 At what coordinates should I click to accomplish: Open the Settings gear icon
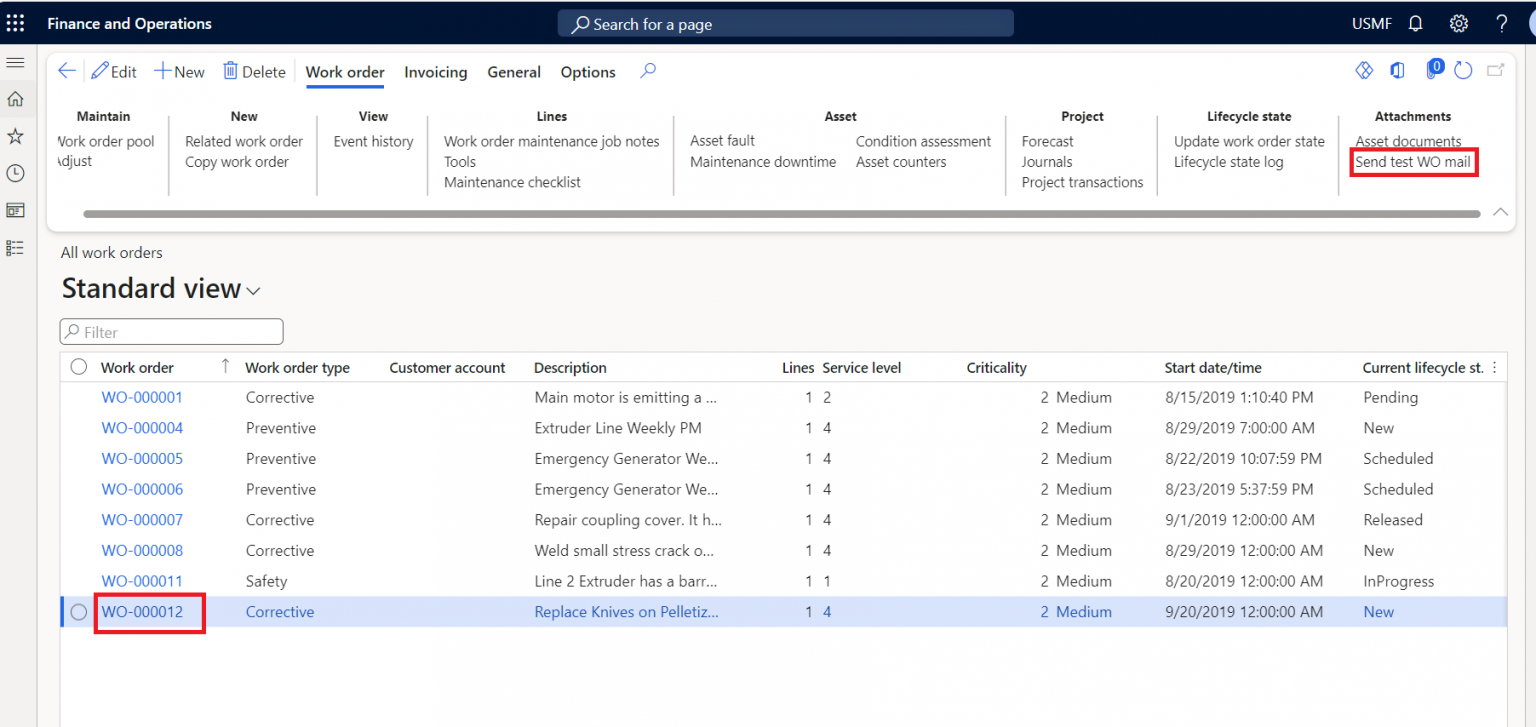(x=1458, y=22)
